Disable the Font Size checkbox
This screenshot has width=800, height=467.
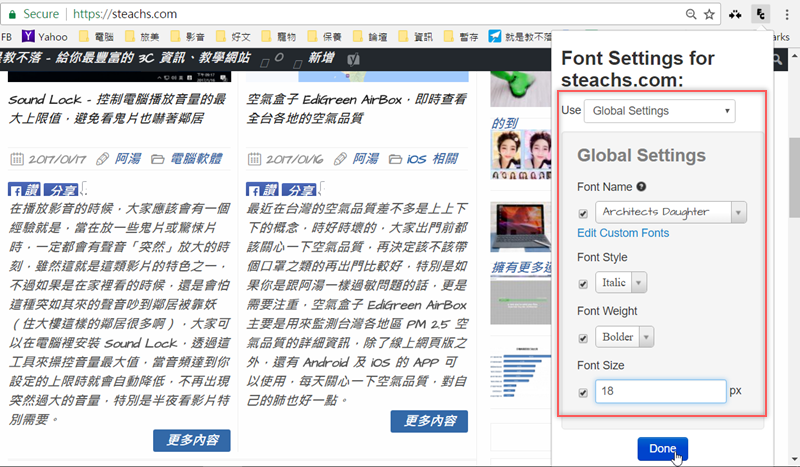[x=584, y=392]
